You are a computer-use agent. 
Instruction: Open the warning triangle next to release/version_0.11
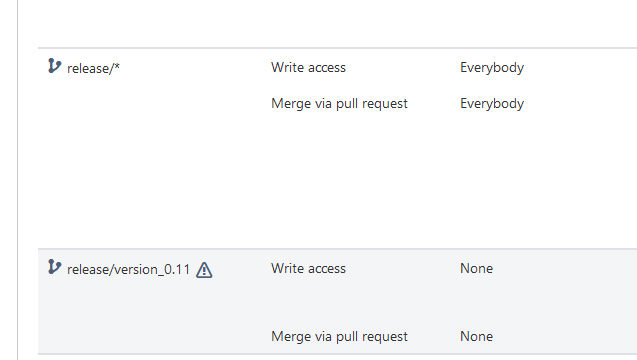pyautogui.click(x=204, y=270)
